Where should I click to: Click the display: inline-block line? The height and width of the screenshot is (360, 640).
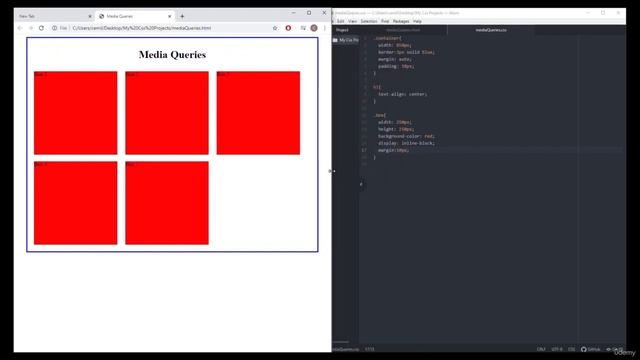tap(406, 143)
